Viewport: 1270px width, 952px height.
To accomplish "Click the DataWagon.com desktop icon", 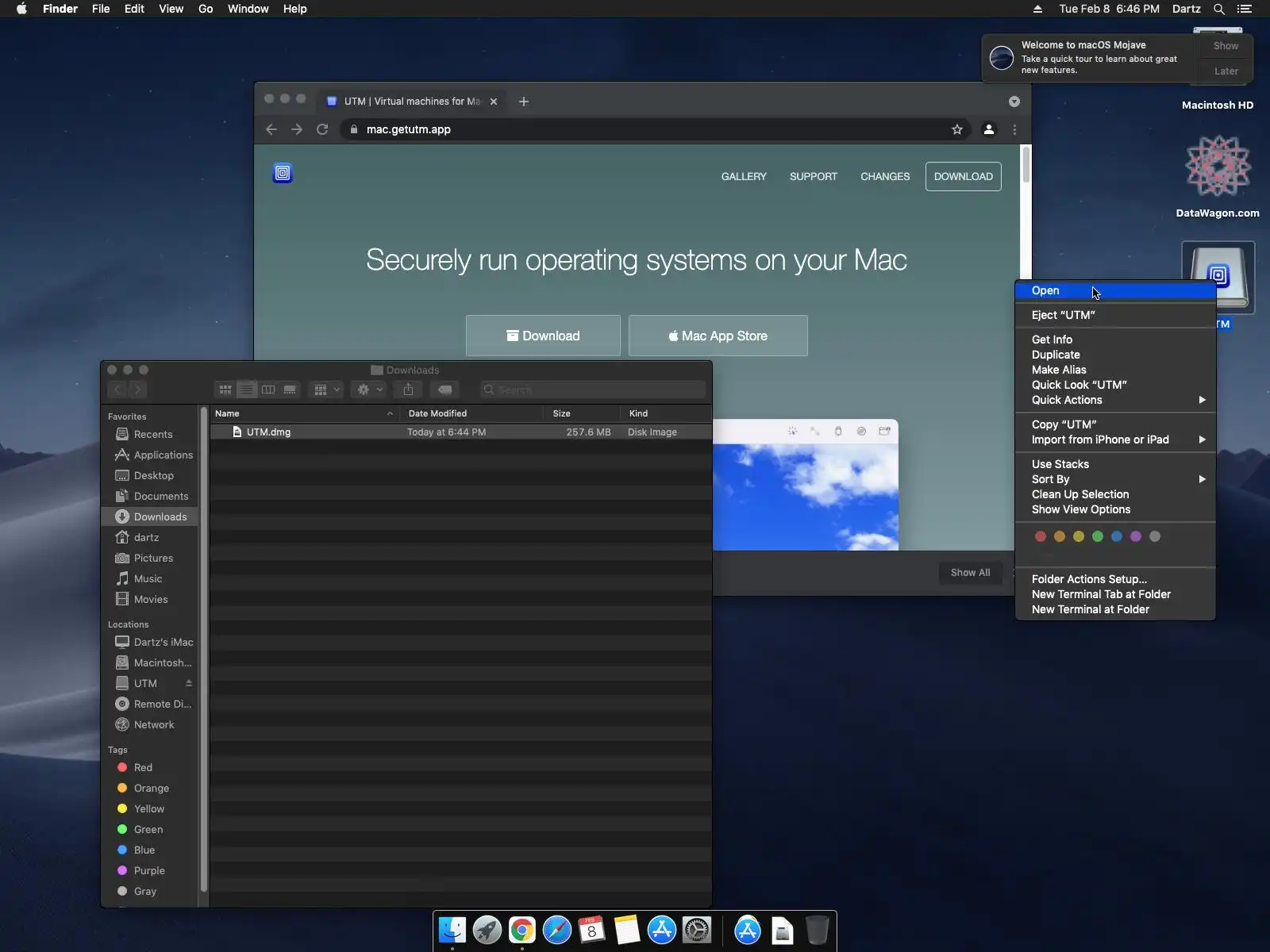I will click(1218, 166).
